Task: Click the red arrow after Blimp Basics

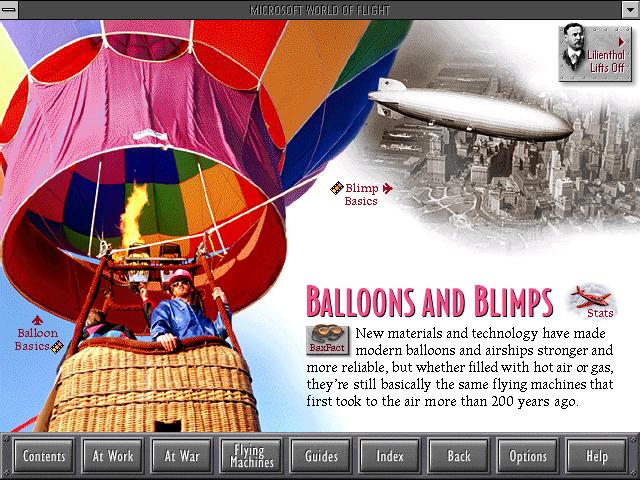Action: pos(387,188)
